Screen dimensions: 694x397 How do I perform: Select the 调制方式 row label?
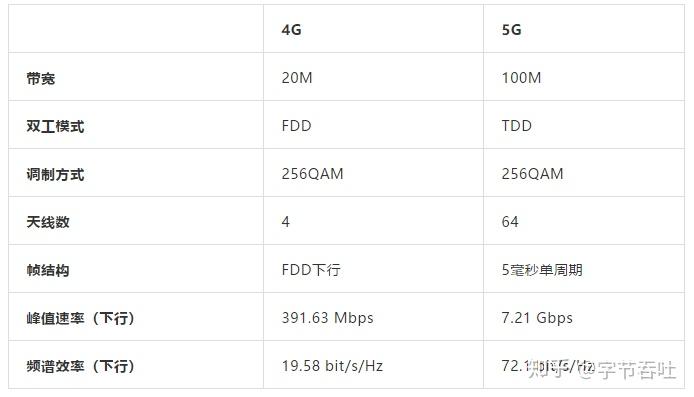(55, 174)
